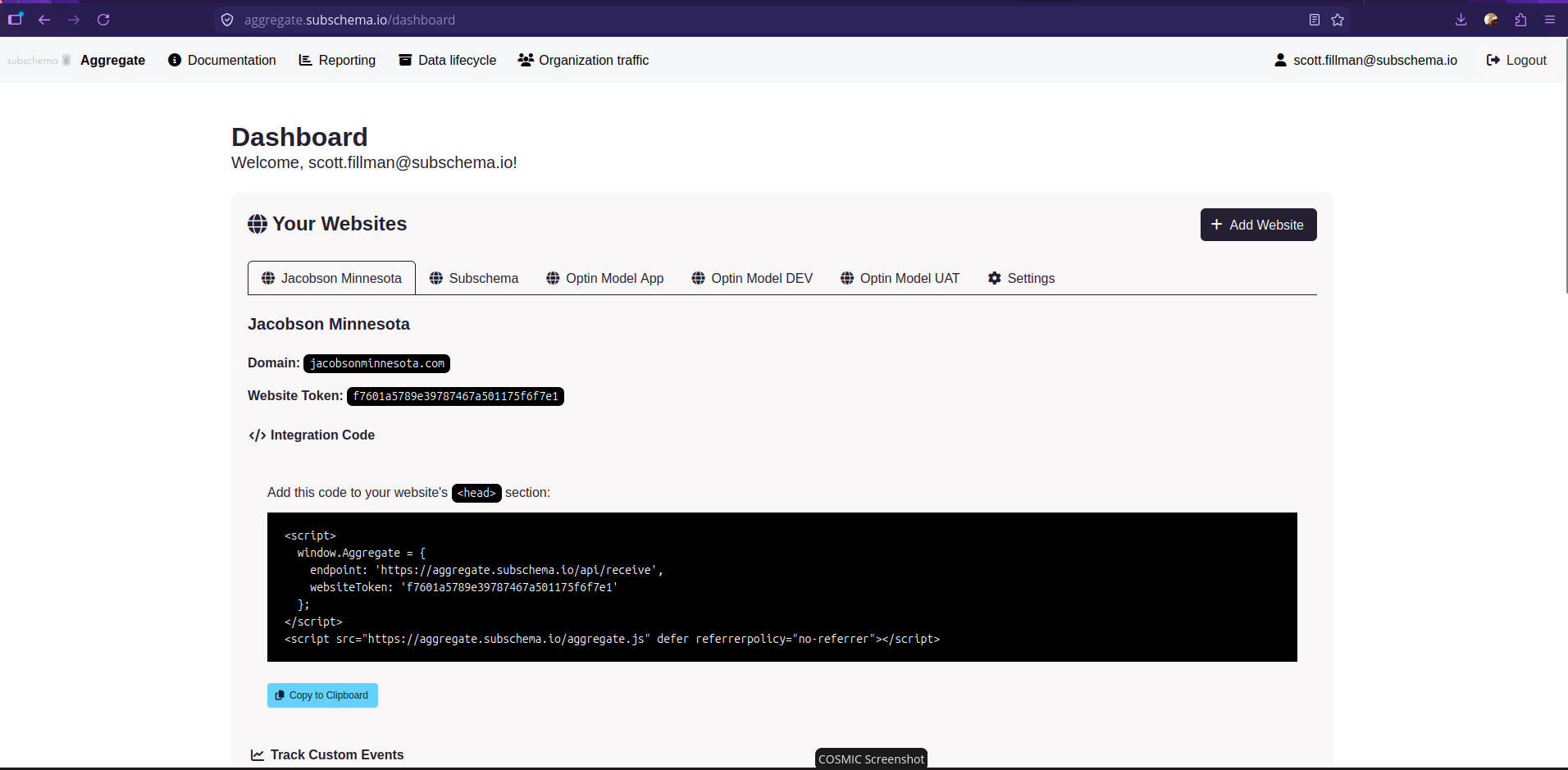This screenshot has height=770, width=1568.
Task: Open the extensions puzzle icon
Action: (x=1520, y=20)
